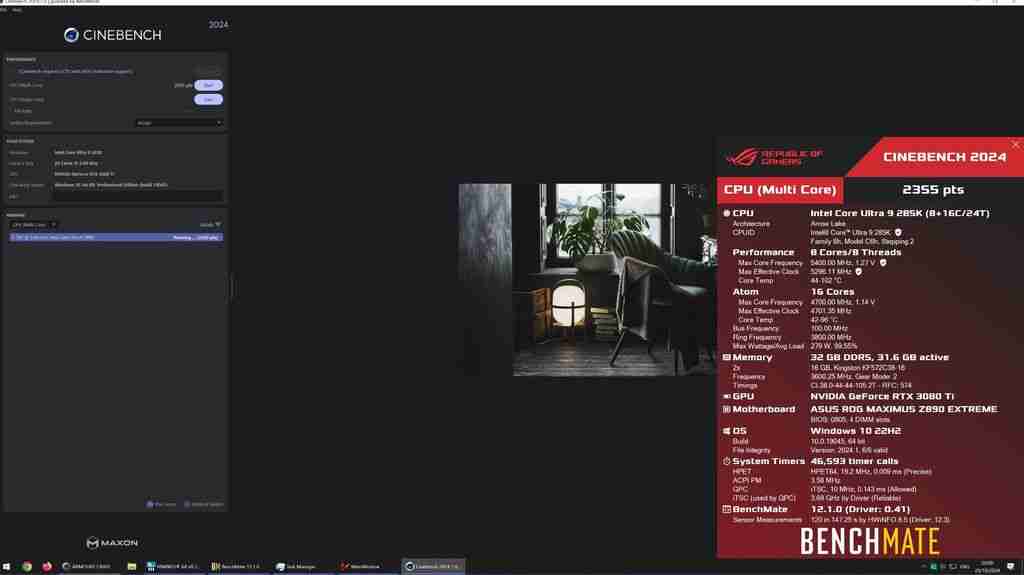Viewport: 1024px width, 575px height.
Task: Click the shield icon next to CPUID
Action: pyautogui.click(x=898, y=233)
